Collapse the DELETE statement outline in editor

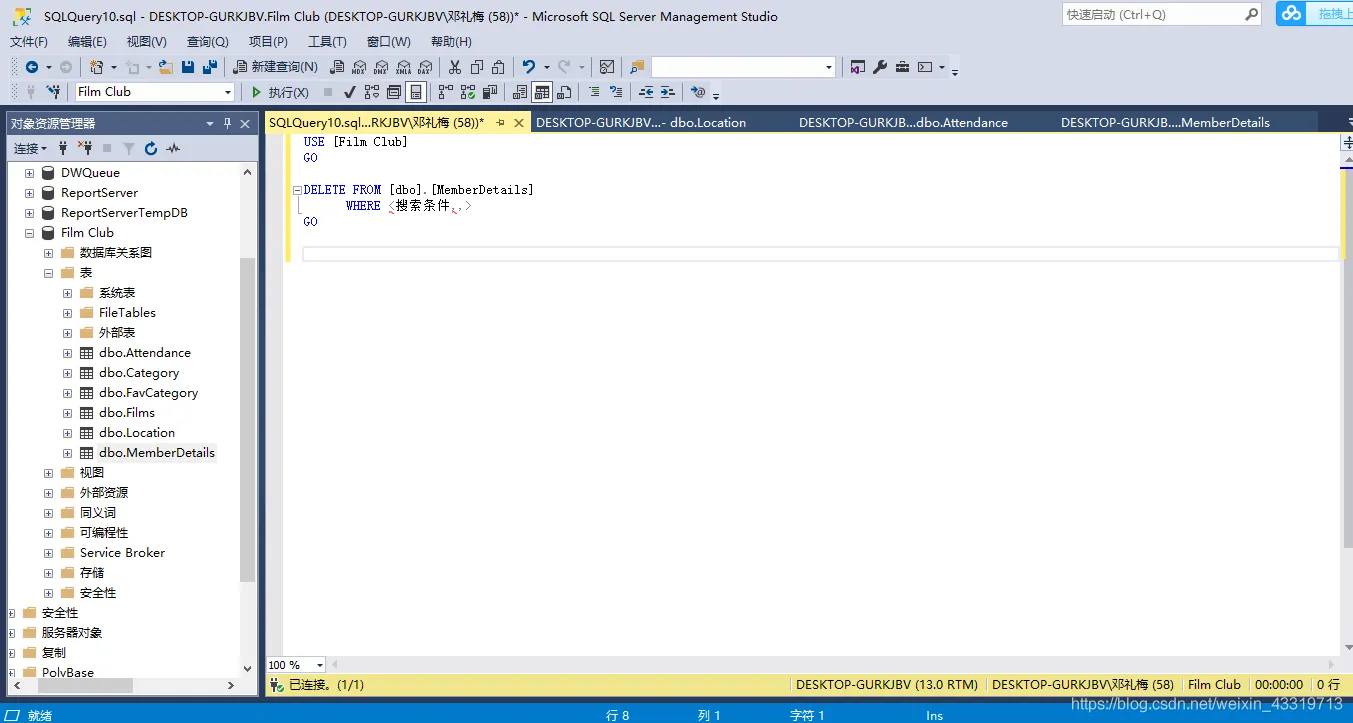tap(297, 190)
